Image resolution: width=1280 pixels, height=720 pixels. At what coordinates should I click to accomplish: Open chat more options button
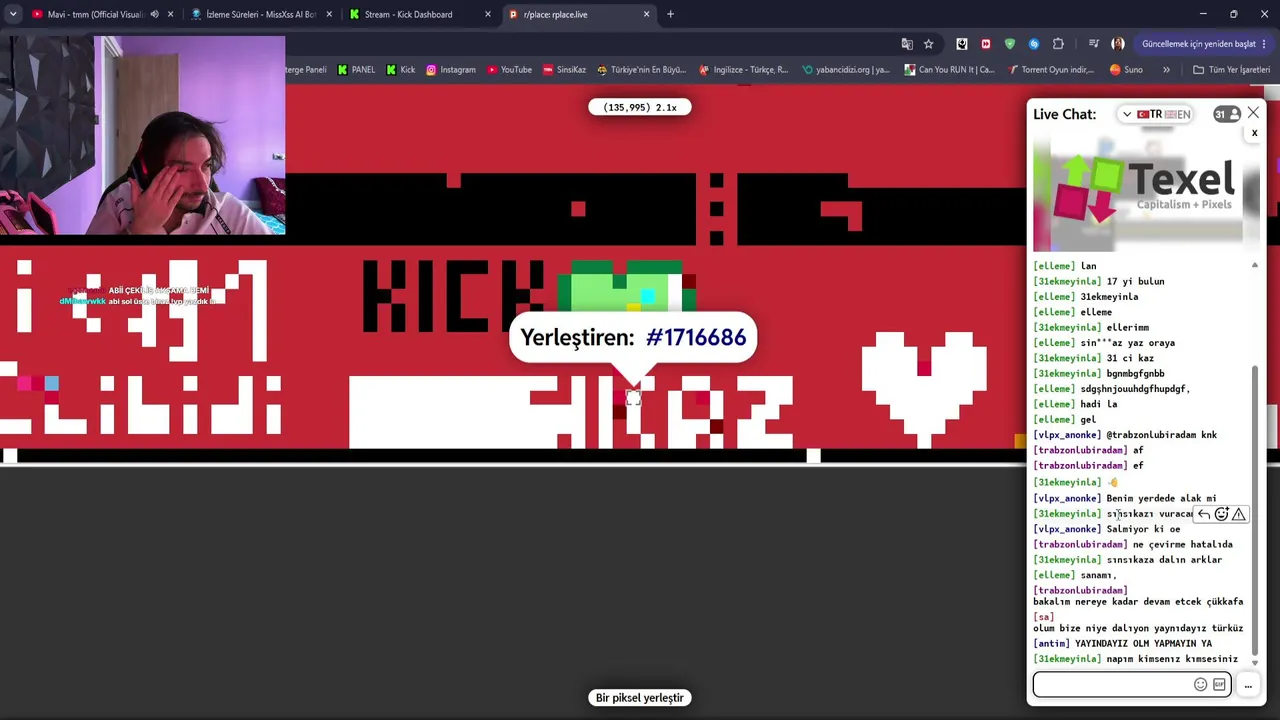click(1248, 685)
